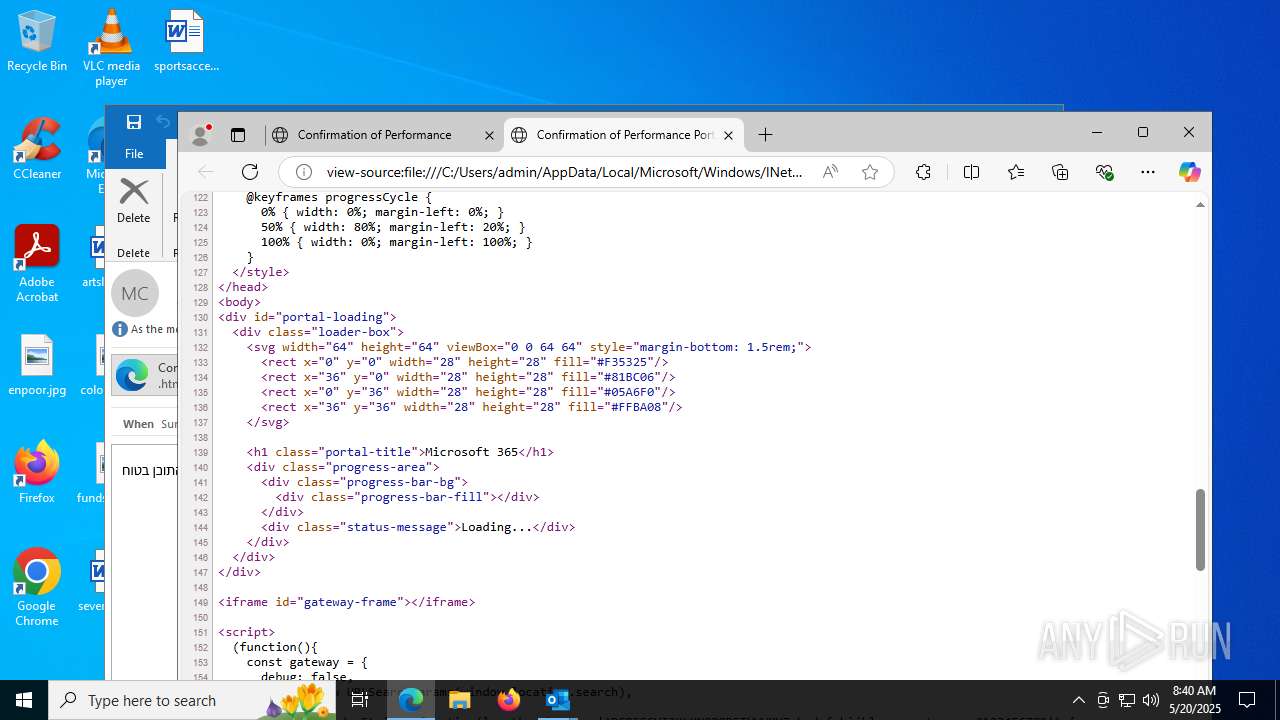
Task: Open Google Chrome desktop shortcut
Action: (x=37, y=588)
